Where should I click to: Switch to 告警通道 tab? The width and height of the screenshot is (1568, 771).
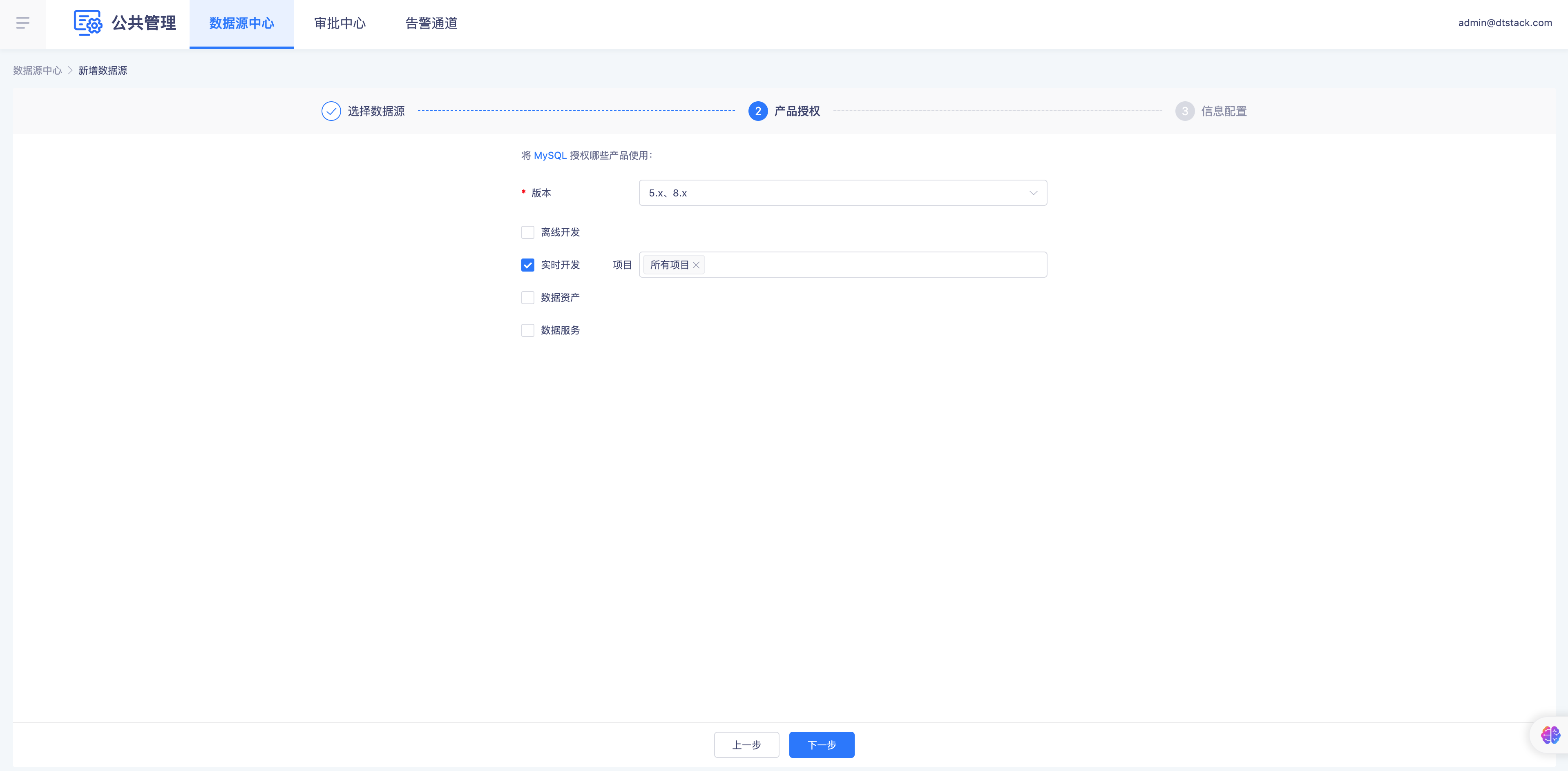[431, 24]
